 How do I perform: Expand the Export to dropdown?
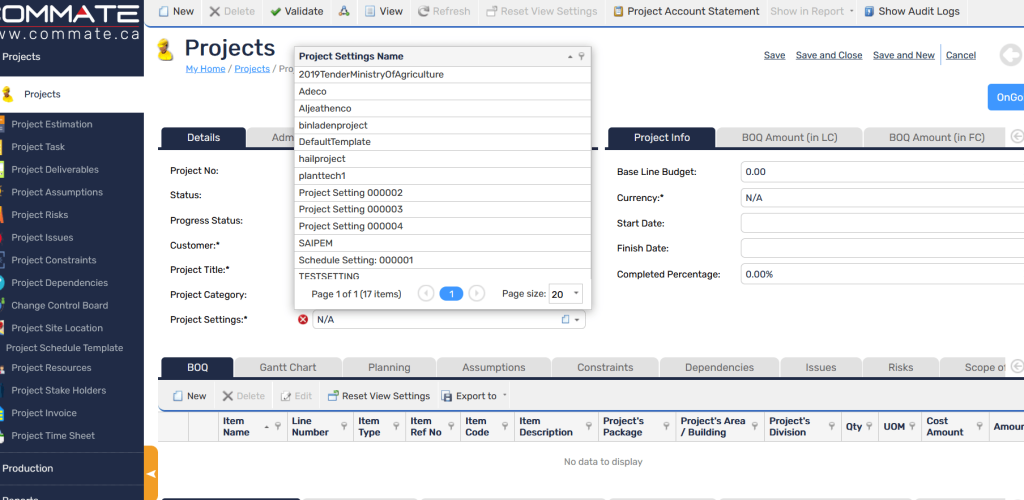pos(504,396)
